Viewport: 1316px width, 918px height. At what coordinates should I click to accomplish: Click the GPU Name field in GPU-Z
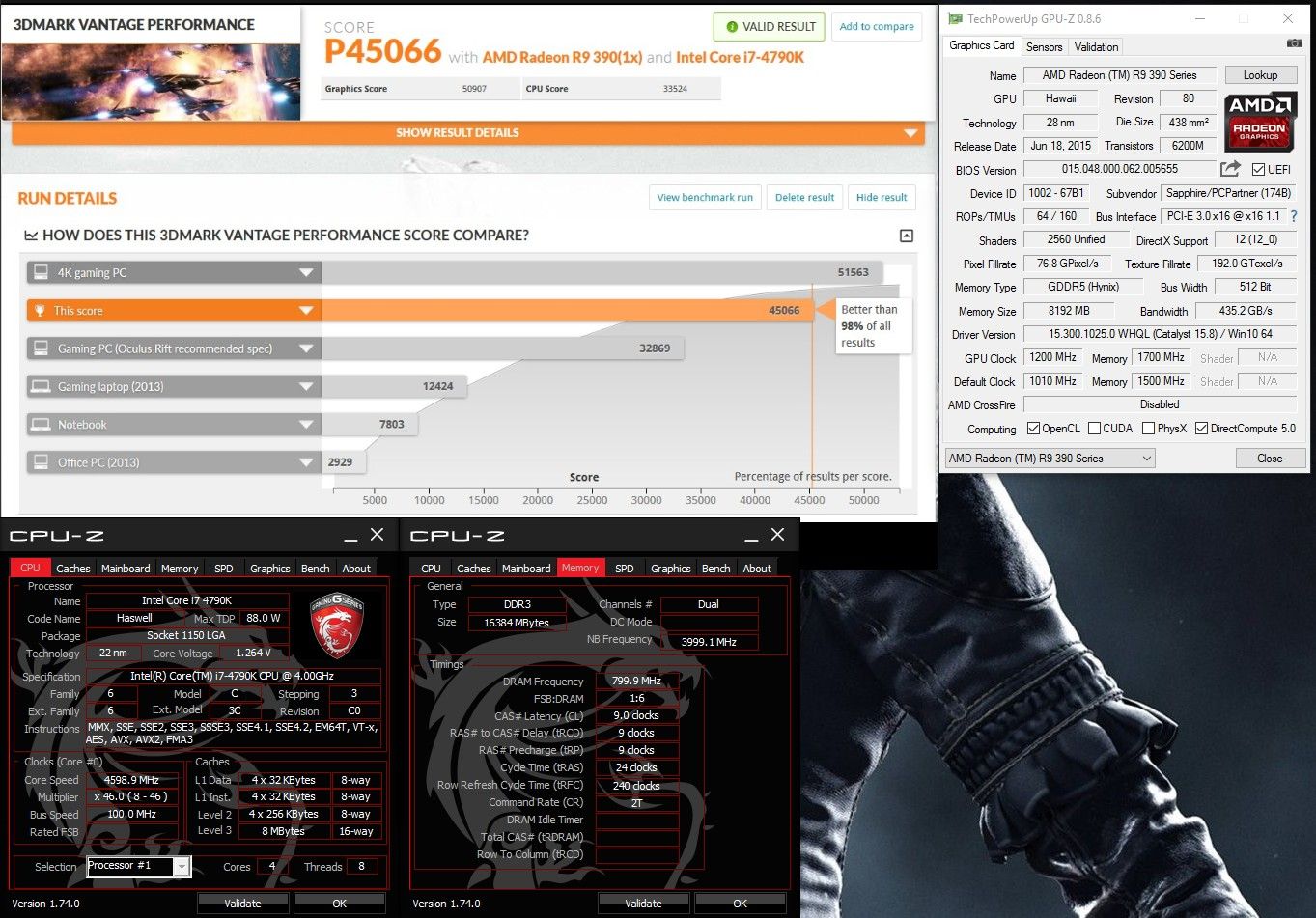click(x=1119, y=75)
